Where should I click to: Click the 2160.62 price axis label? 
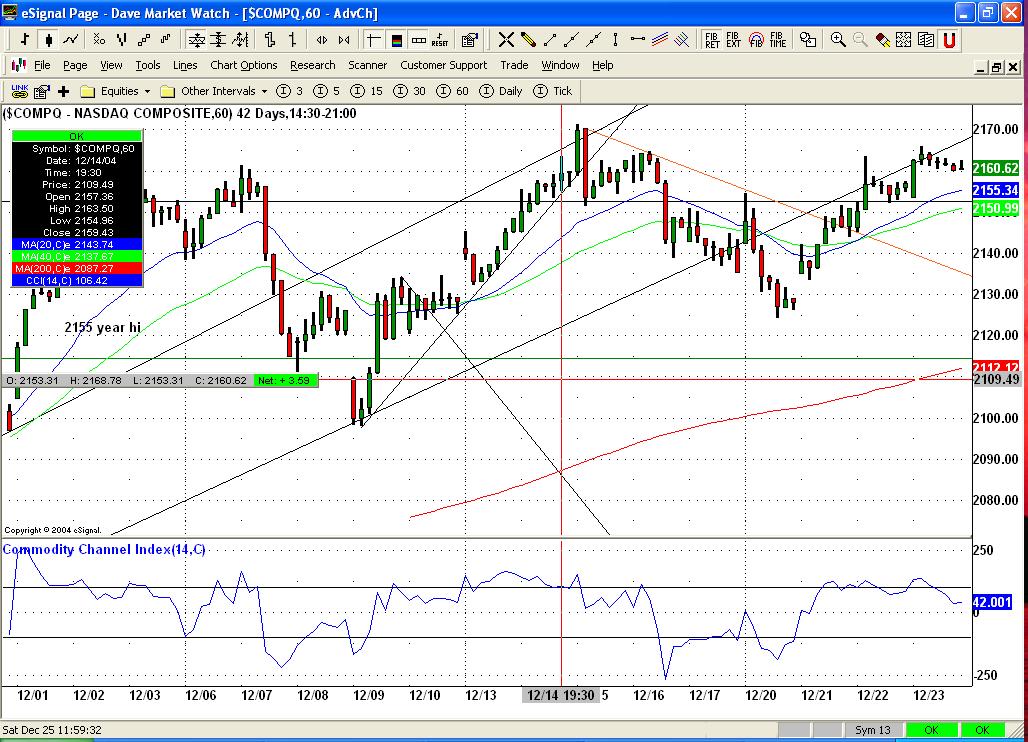(995, 168)
